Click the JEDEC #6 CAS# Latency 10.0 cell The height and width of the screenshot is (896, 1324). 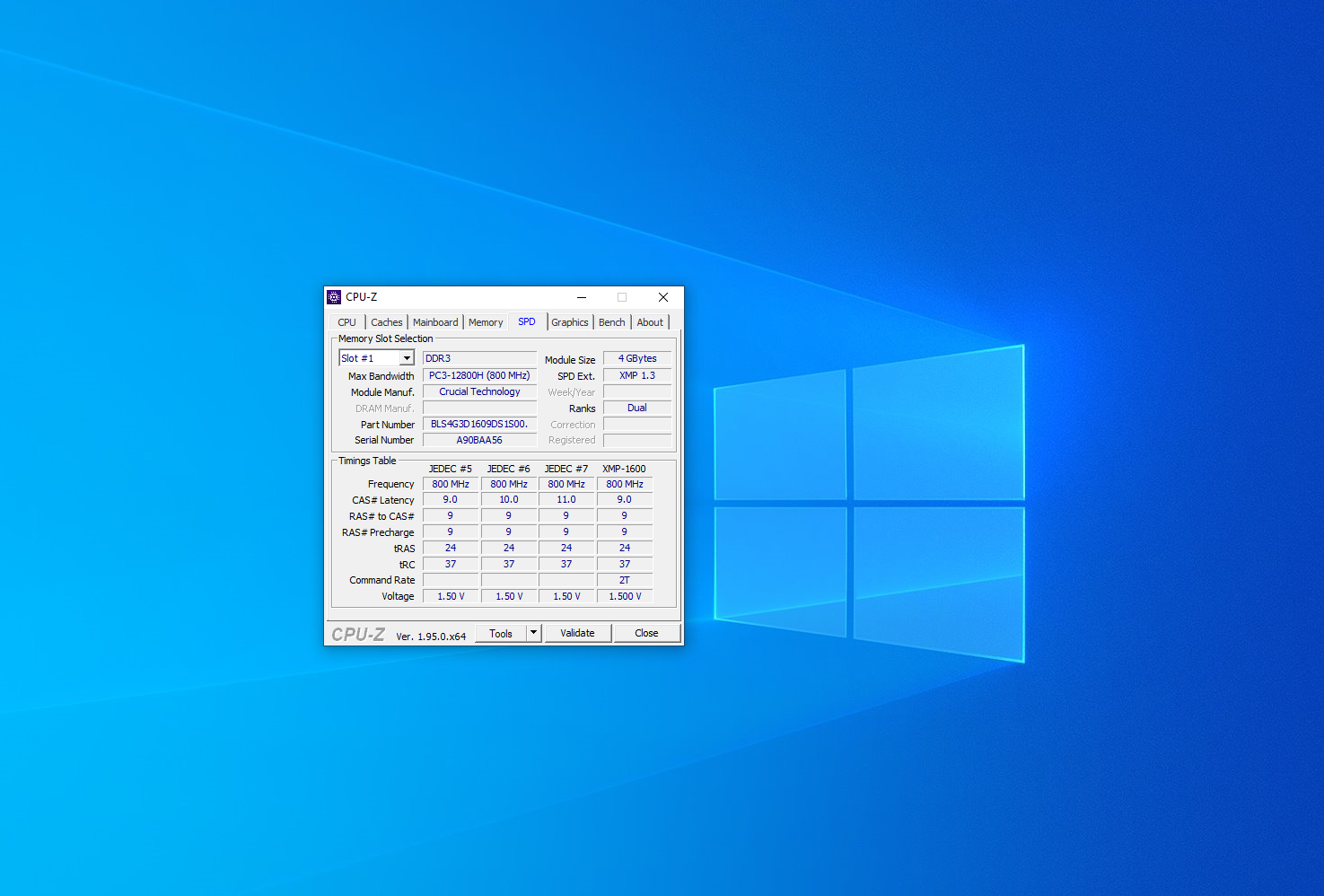(x=509, y=499)
